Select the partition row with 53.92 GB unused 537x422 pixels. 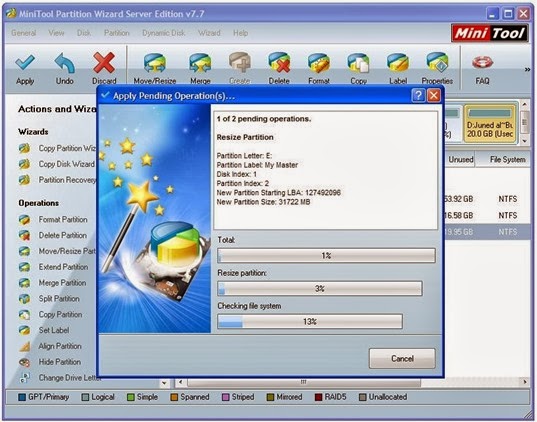[x=487, y=199]
